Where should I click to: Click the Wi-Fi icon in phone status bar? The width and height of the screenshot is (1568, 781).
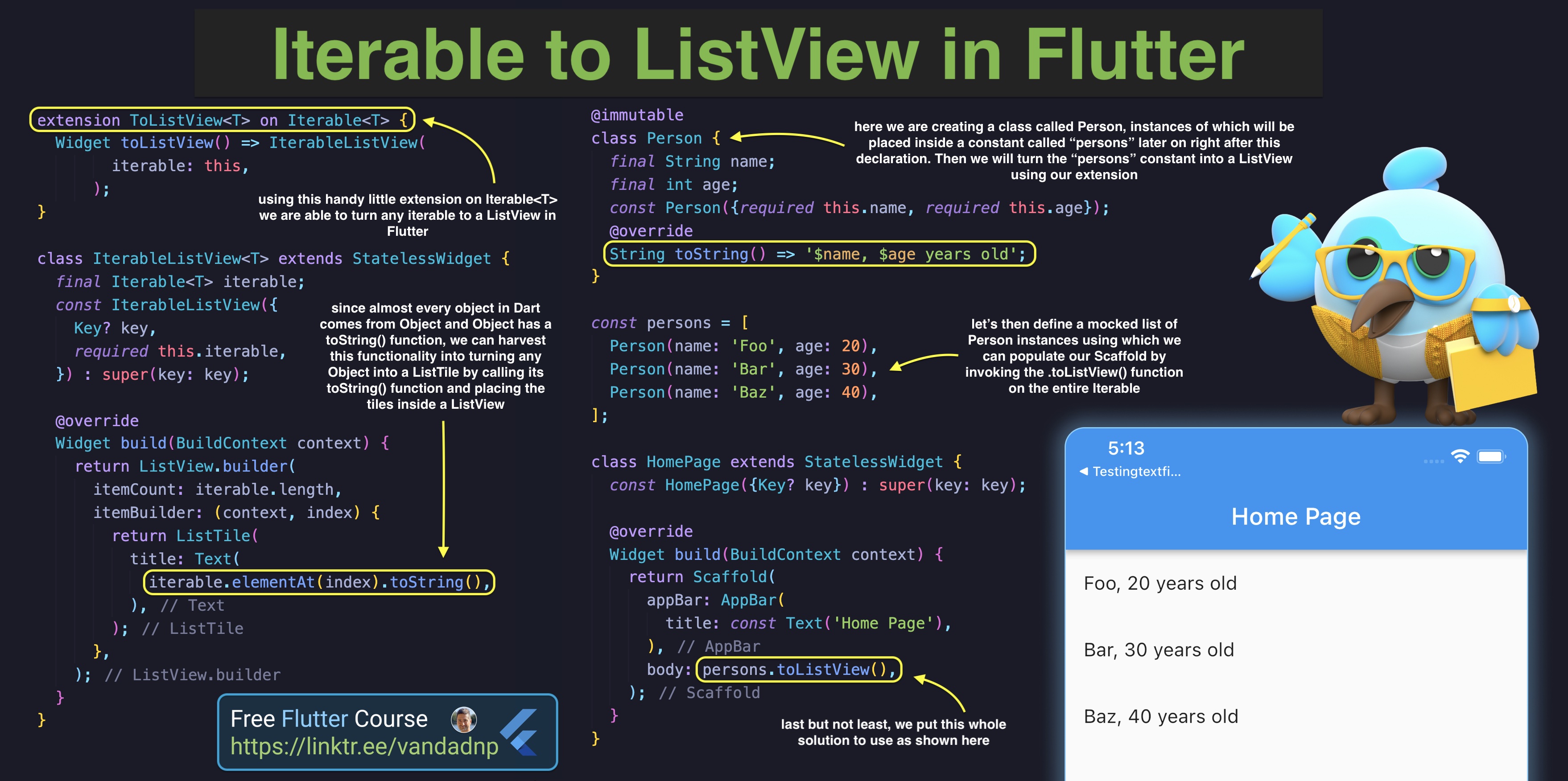pyautogui.click(x=1460, y=456)
